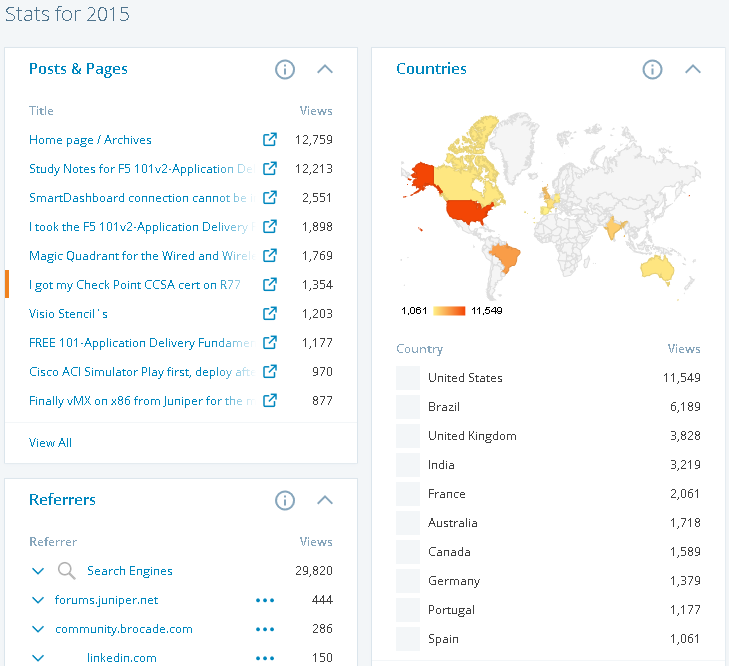The height and width of the screenshot is (666, 729).
Task: Open Magic Quadrant for the Wired post
Action: (142, 256)
